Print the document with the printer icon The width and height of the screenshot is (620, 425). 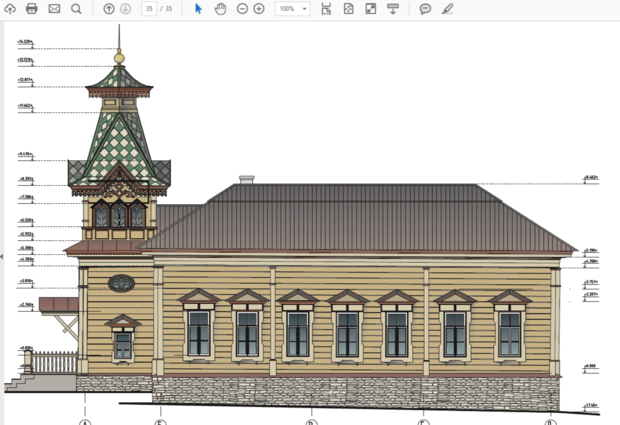pyautogui.click(x=32, y=8)
